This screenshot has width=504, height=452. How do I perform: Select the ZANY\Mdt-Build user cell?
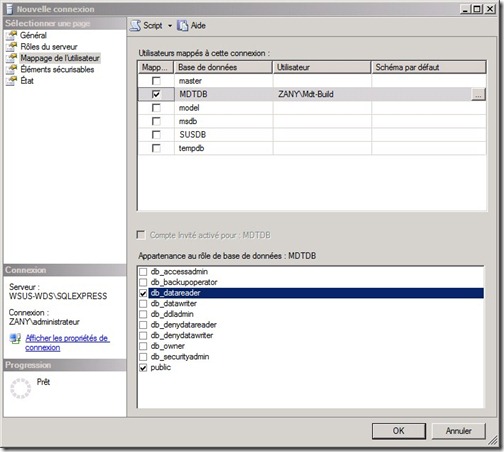coord(322,94)
